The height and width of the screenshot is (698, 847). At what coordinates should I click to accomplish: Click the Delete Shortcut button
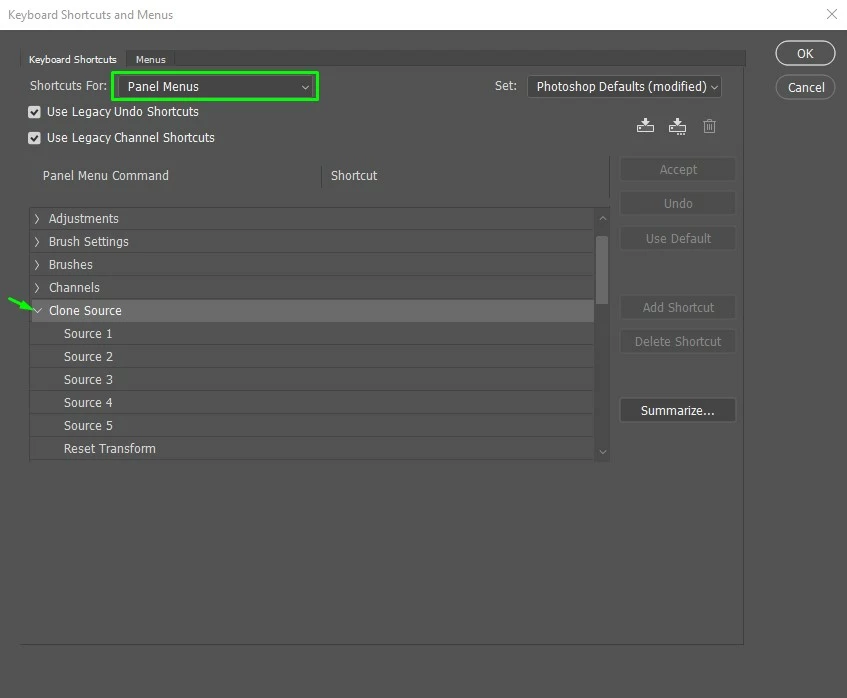pos(677,341)
